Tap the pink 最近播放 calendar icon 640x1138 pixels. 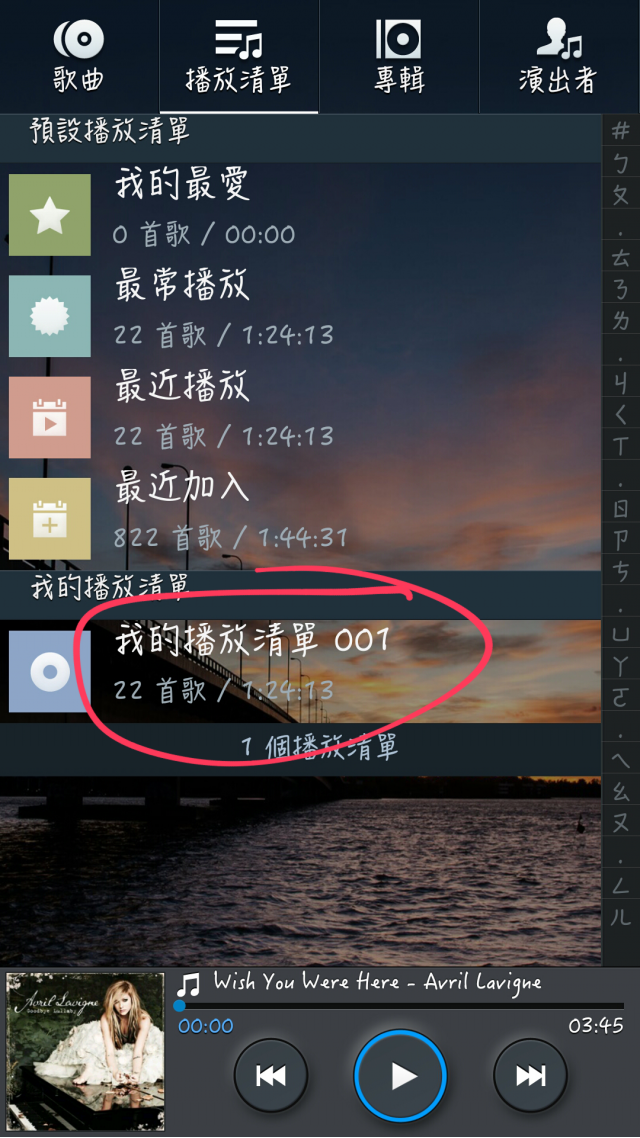click(x=49, y=417)
